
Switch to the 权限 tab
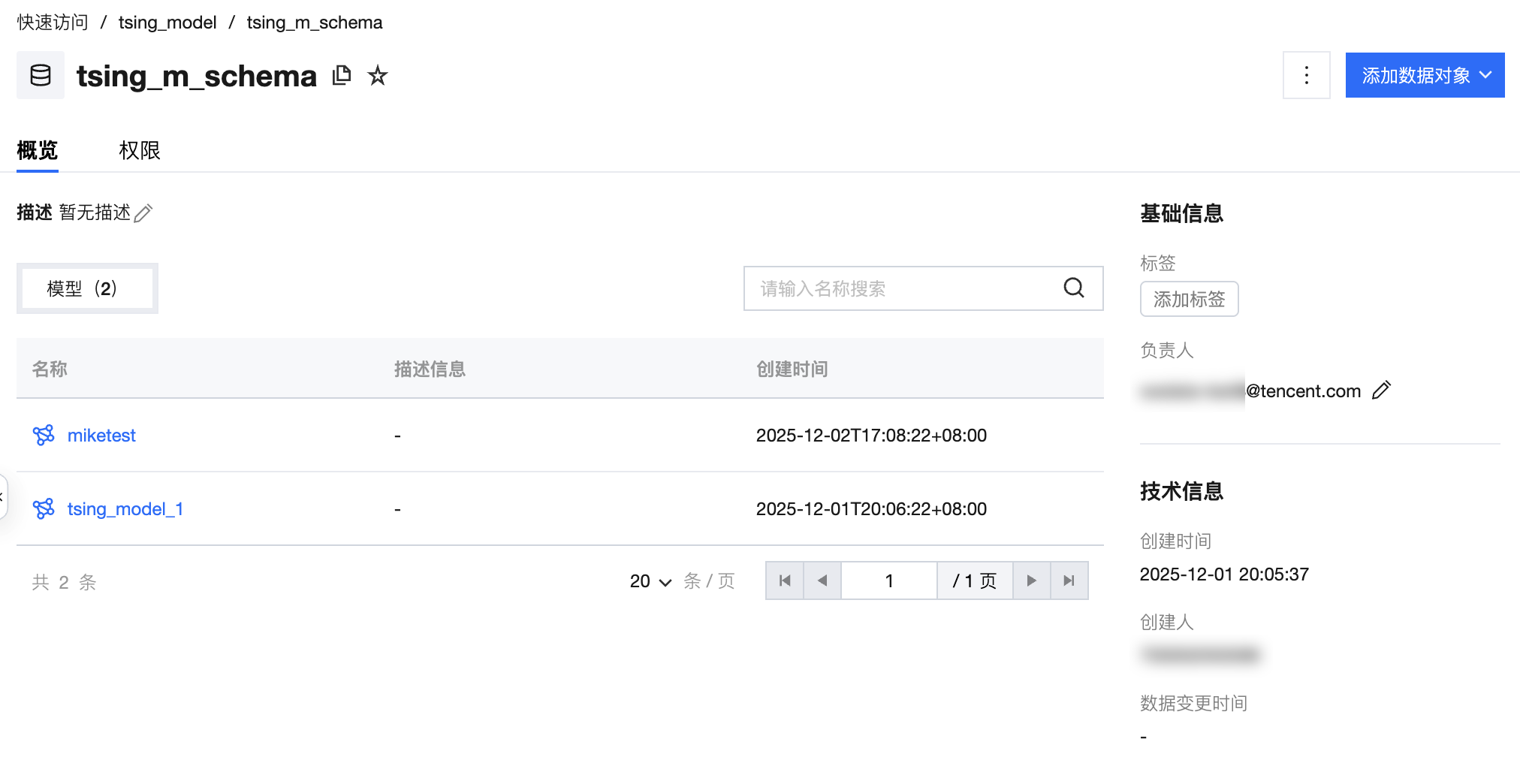click(x=140, y=150)
